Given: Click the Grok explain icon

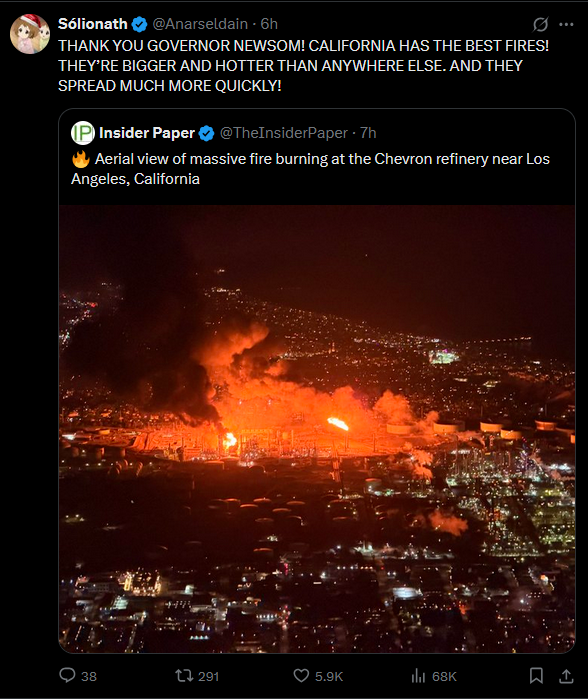Looking at the screenshot, I should coord(540,25).
